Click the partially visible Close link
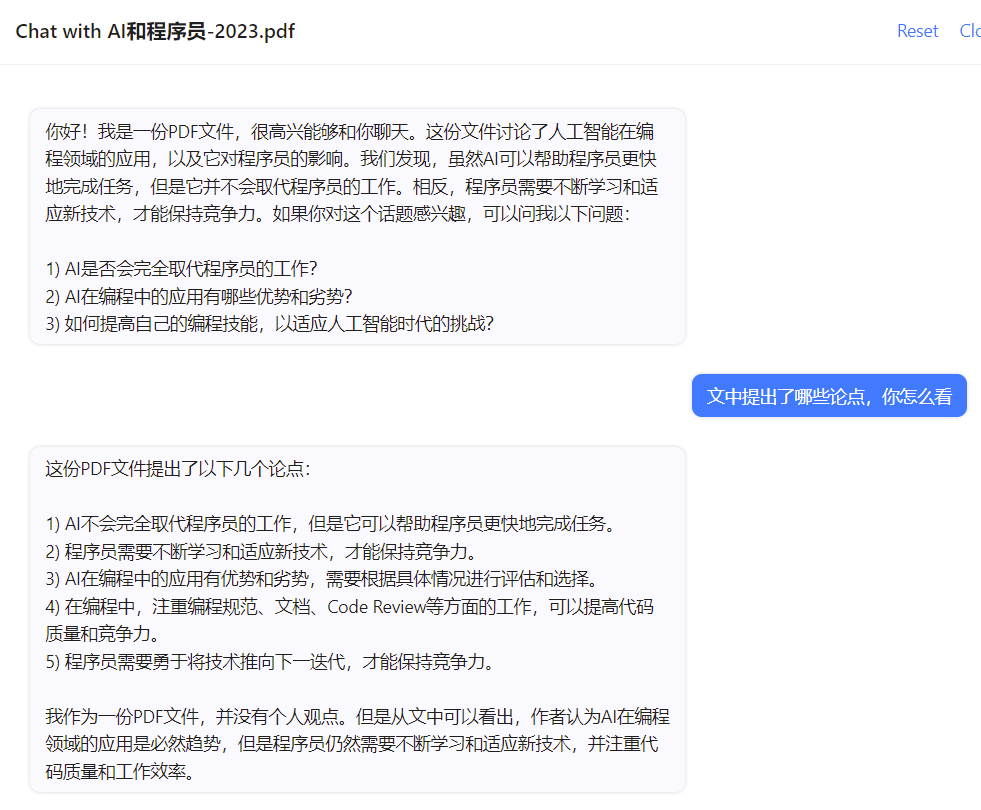Image resolution: width=981 pixels, height=810 pixels. coord(970,31)
